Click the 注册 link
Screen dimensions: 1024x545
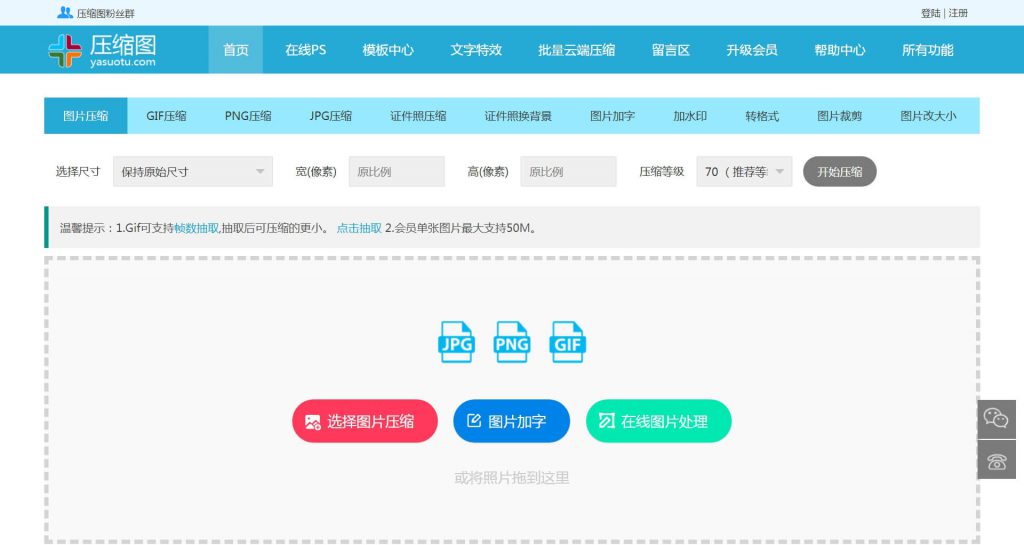958,13
